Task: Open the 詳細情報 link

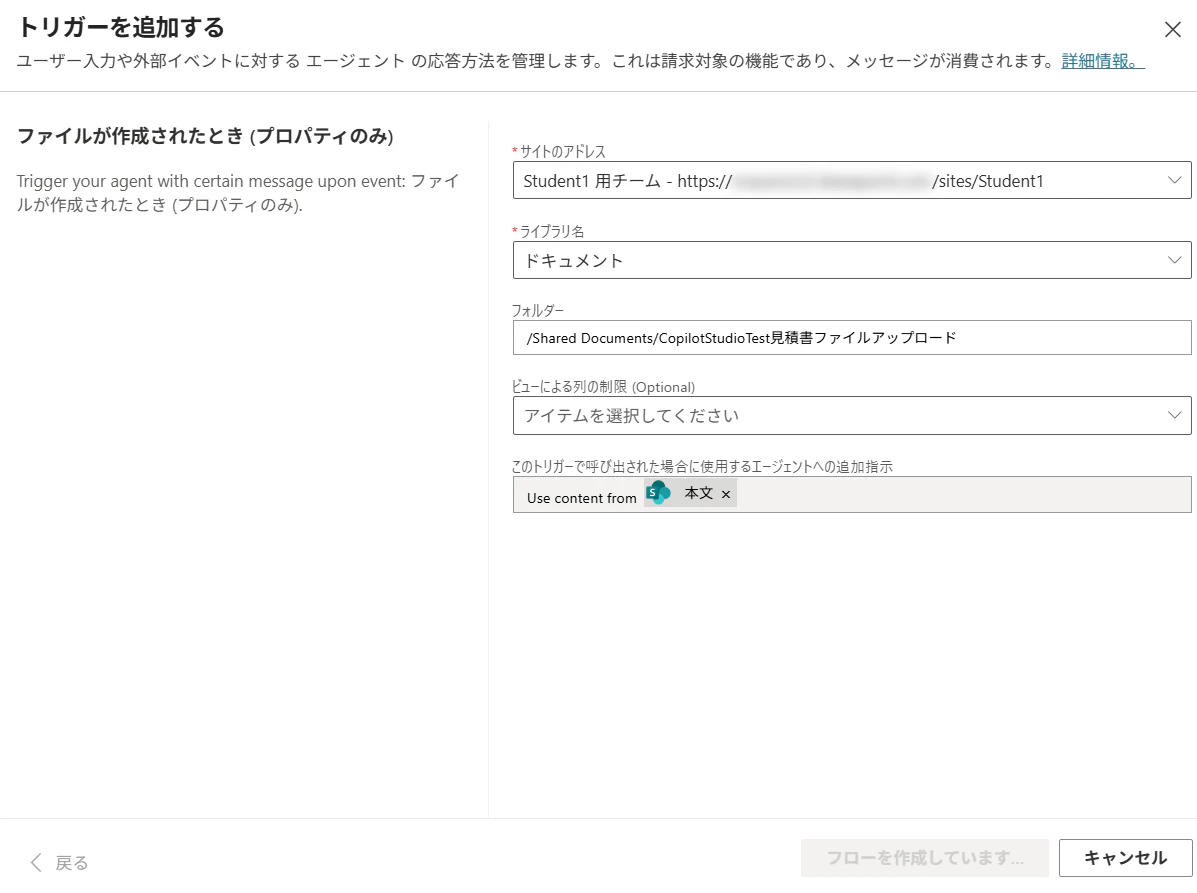Action: tap(1102, 61)
